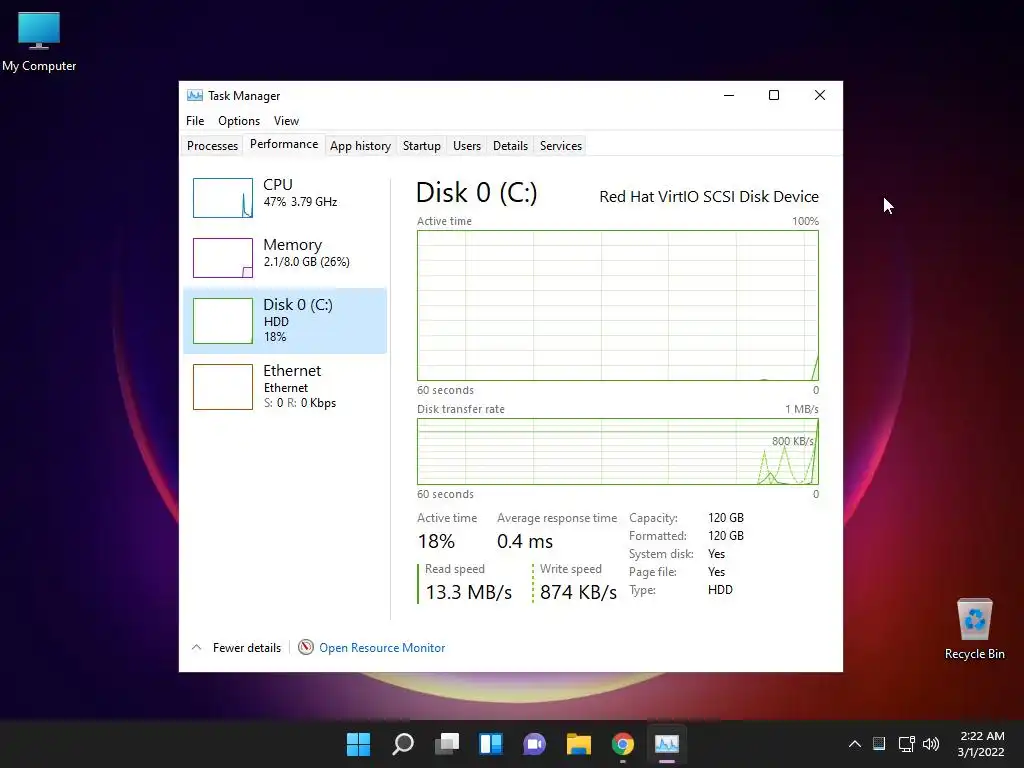Image resolution: width=1024 pixels, height=768 pixels.
Task: Switch to the App history tab
Action: [x=360, y=146]
